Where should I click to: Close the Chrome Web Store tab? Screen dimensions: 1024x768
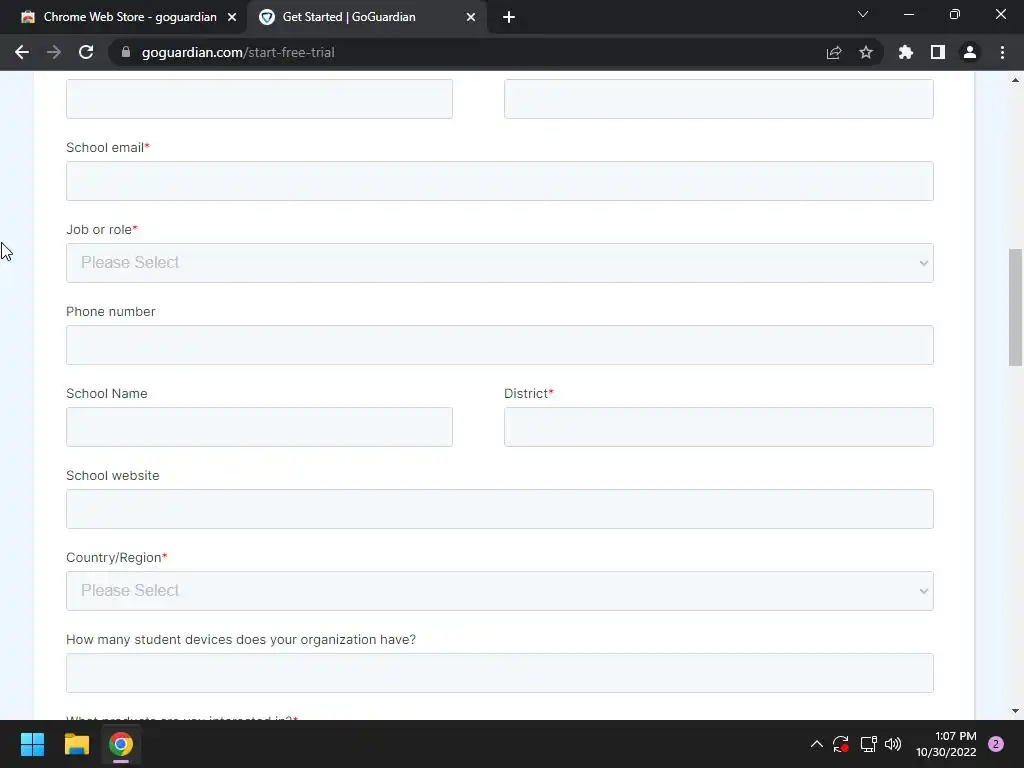232,17
